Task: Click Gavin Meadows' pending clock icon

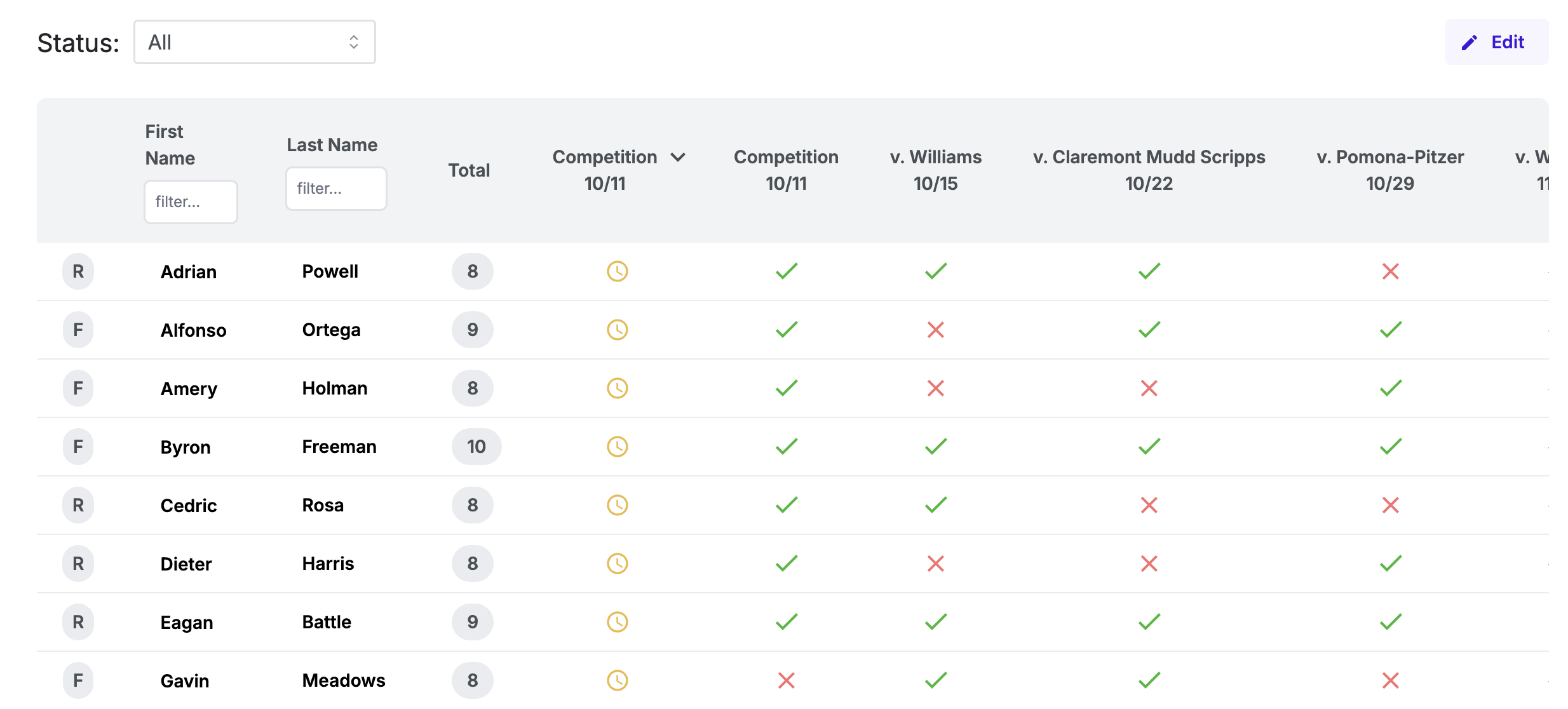Action: tap(617, 680)
